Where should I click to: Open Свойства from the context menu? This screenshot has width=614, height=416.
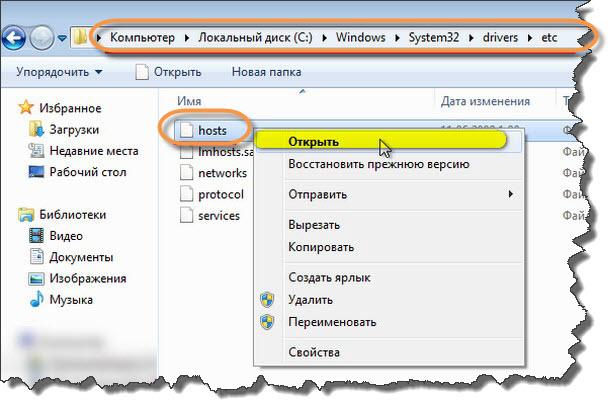(314, 352)
